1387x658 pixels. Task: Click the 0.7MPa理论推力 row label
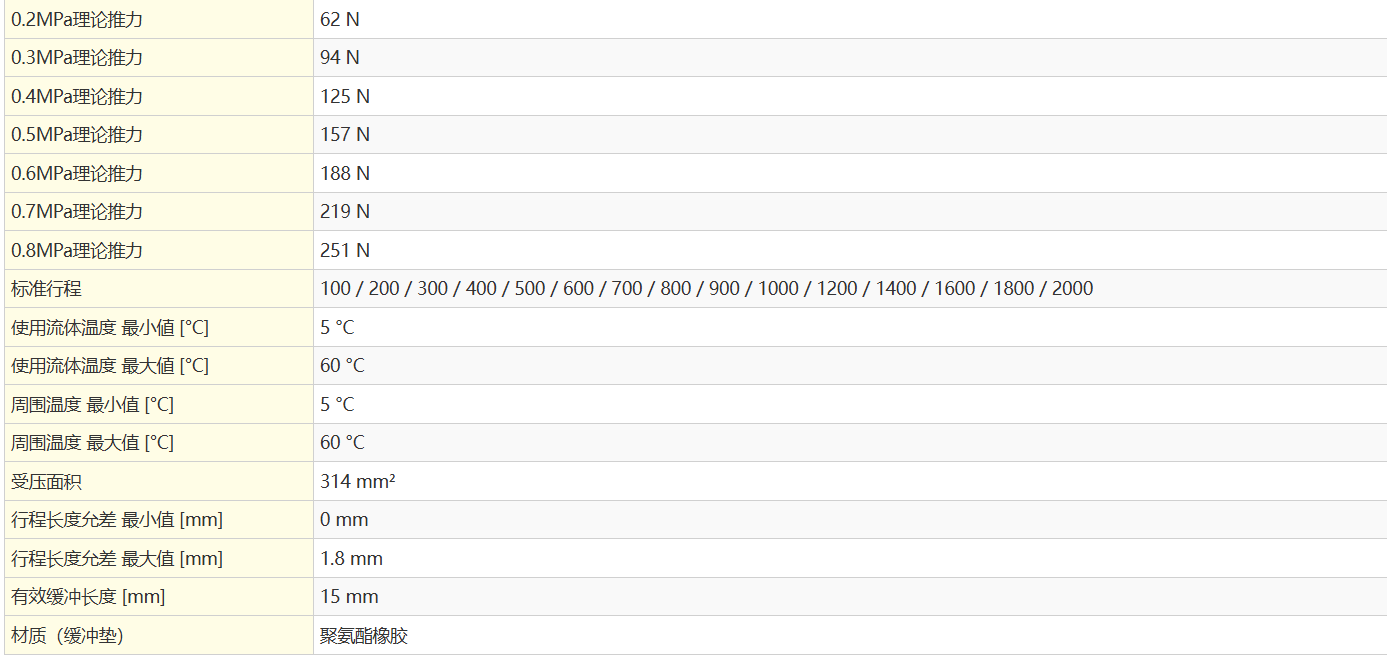pos(77,212)
